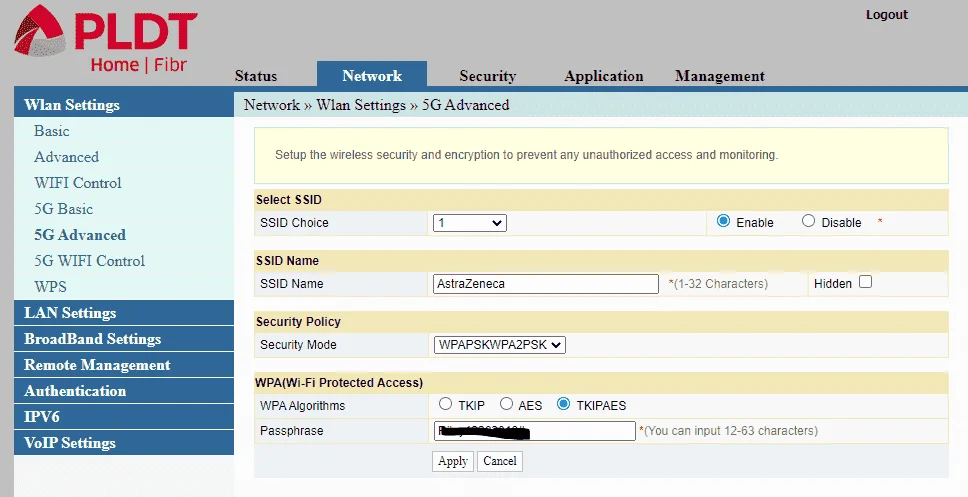Click the 'SSID Choice' label
This screenshot has height=497, width=968.
(x=294, y=223)
